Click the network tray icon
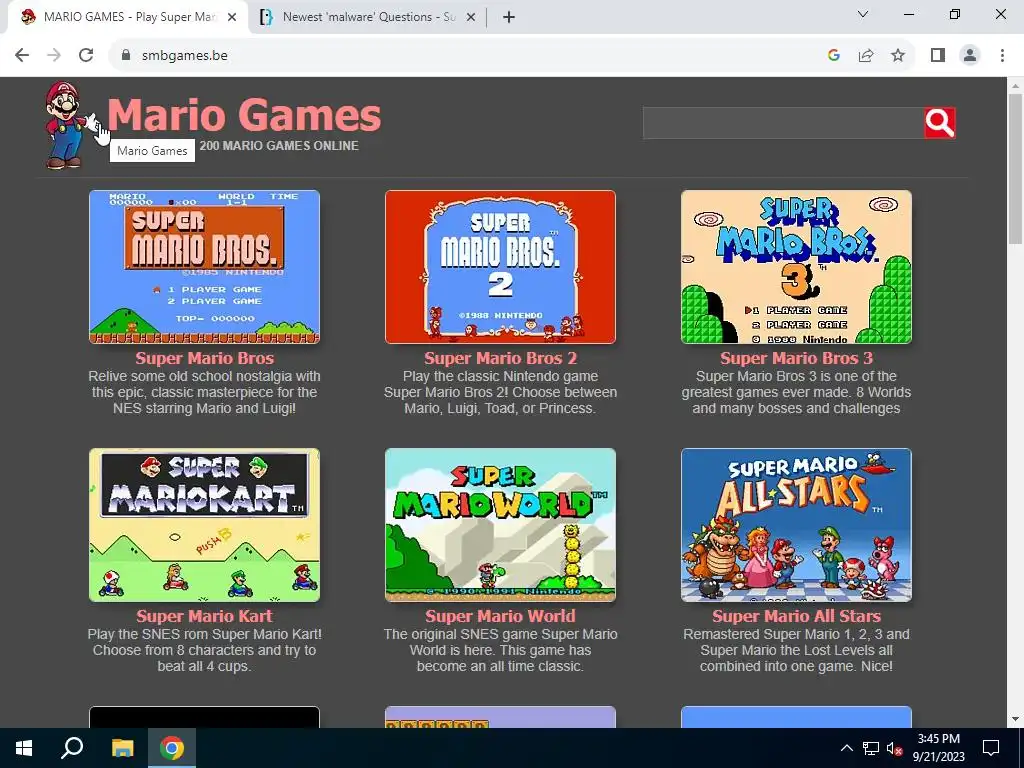The height and width of the screenshot is (768, 1024). (x=871, y=748)
